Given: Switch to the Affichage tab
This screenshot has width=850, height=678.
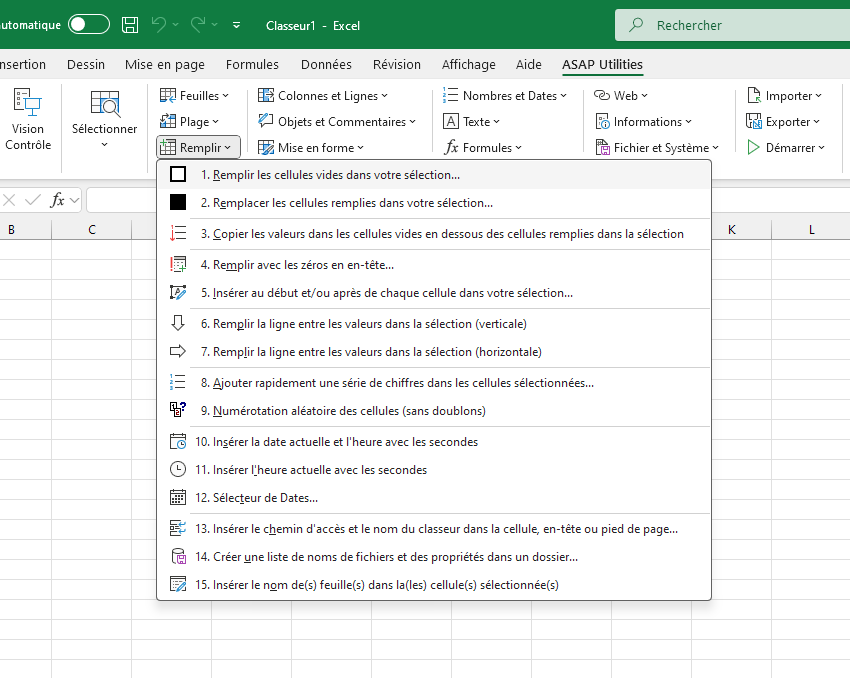Looking at the screenshot, I should pos(468,64).
